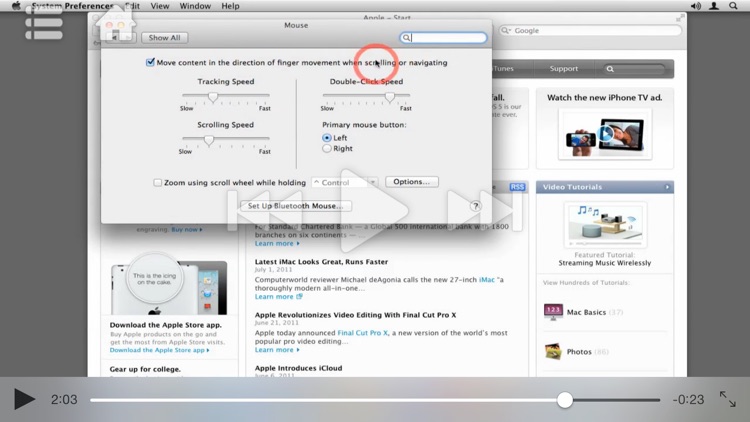The height and width of the screenshot is (422, 750).
Task: Click "Apple Revolutionizes Video Editing" headline
Action: [355, 315]
